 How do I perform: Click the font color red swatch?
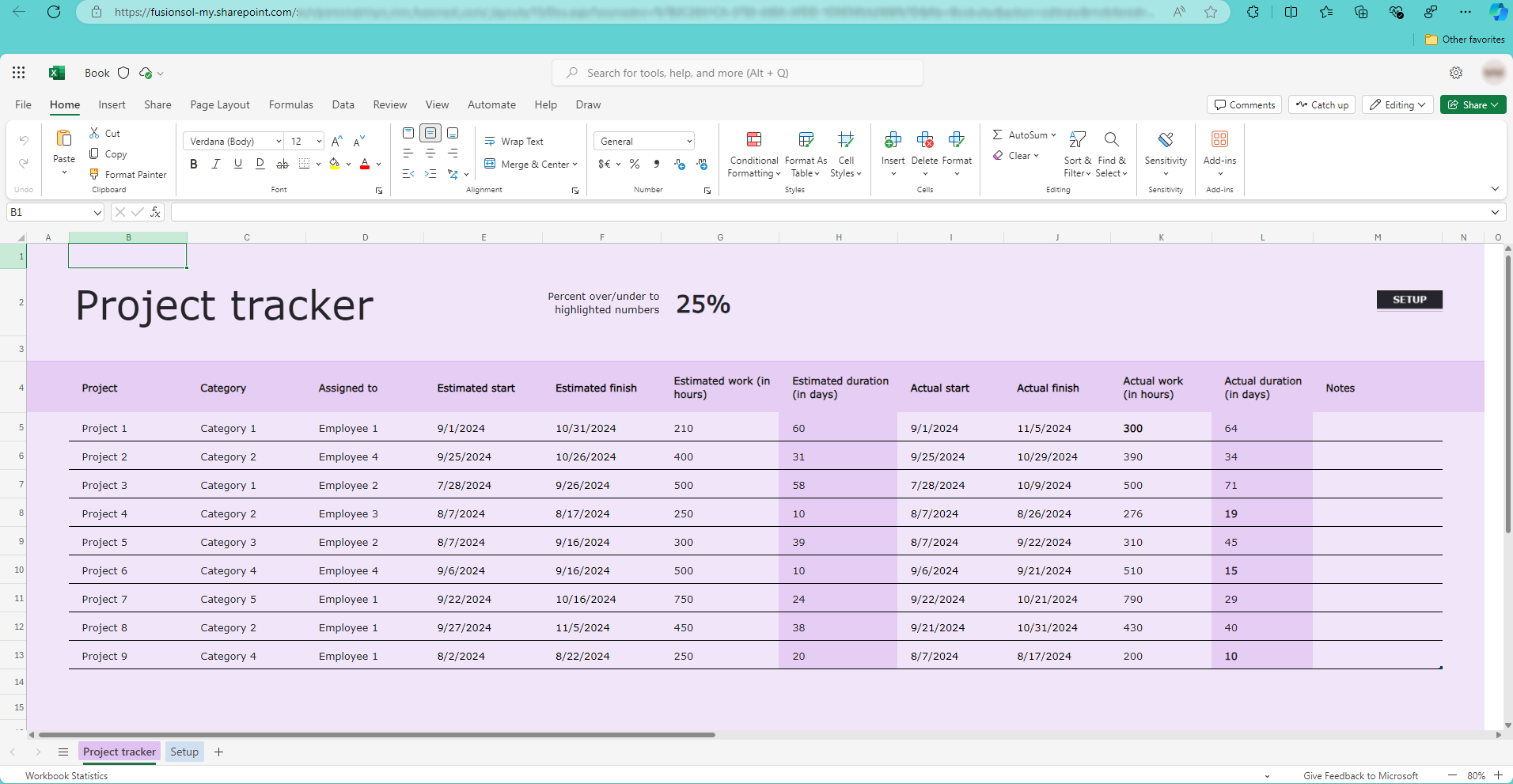coord(365,164)
